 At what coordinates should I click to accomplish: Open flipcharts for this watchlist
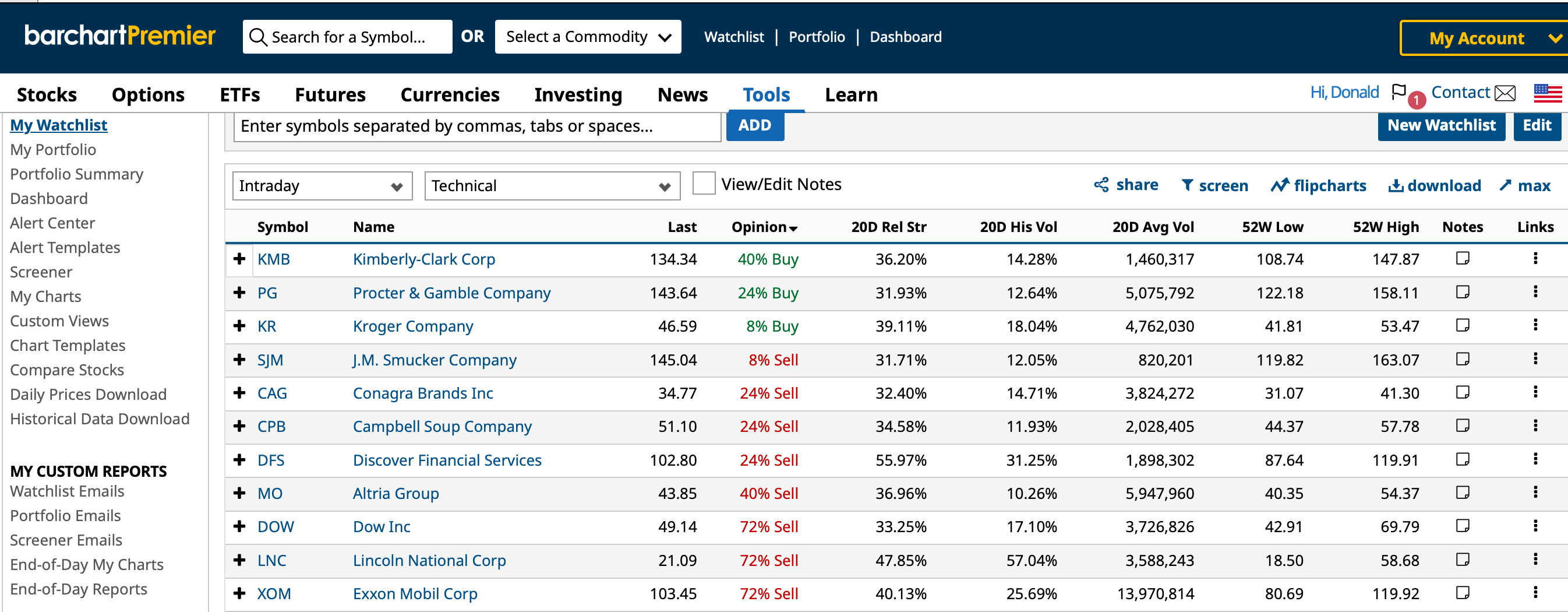pos(1319,186)
